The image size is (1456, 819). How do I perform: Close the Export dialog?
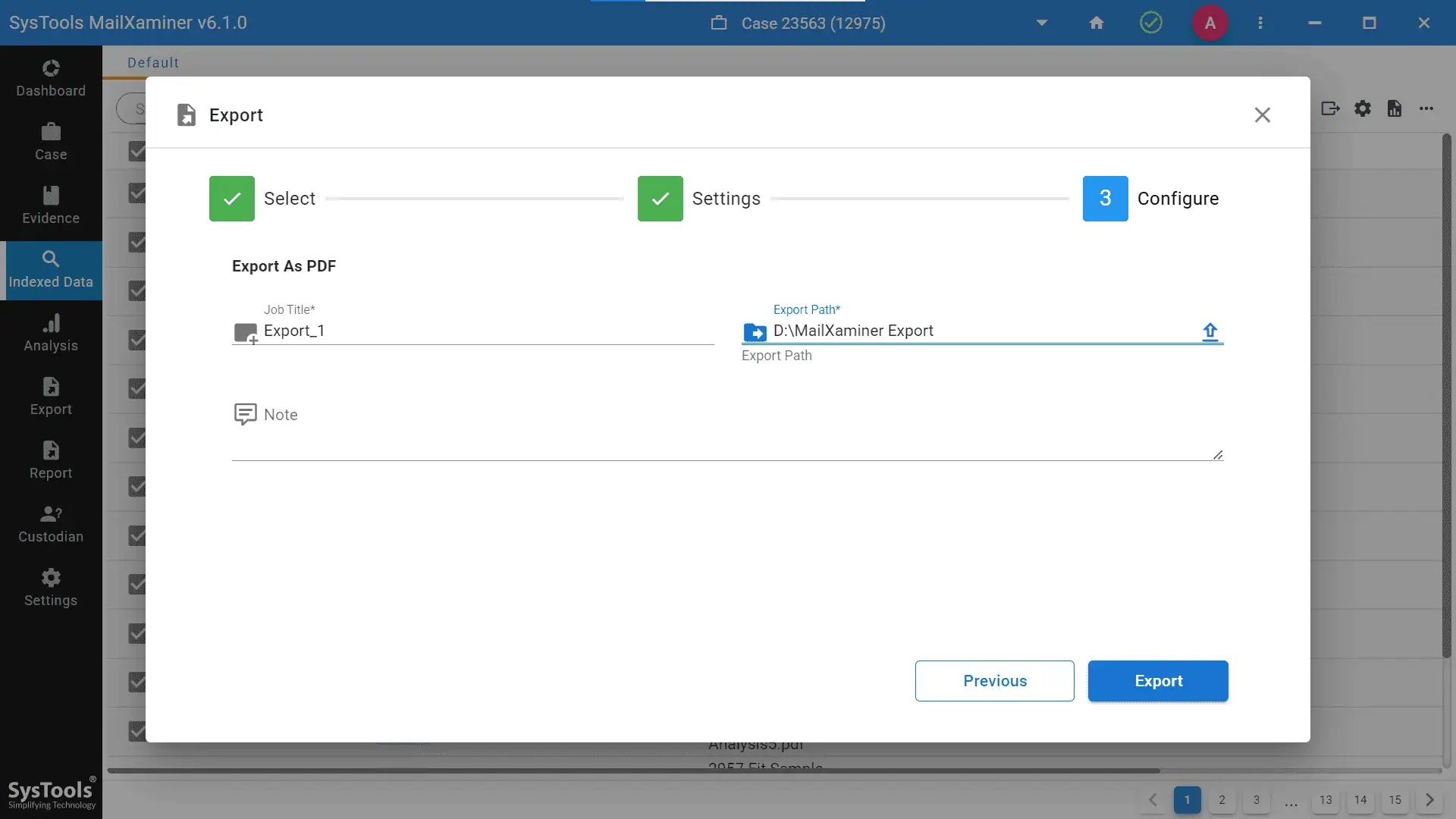pos(1263,115)
